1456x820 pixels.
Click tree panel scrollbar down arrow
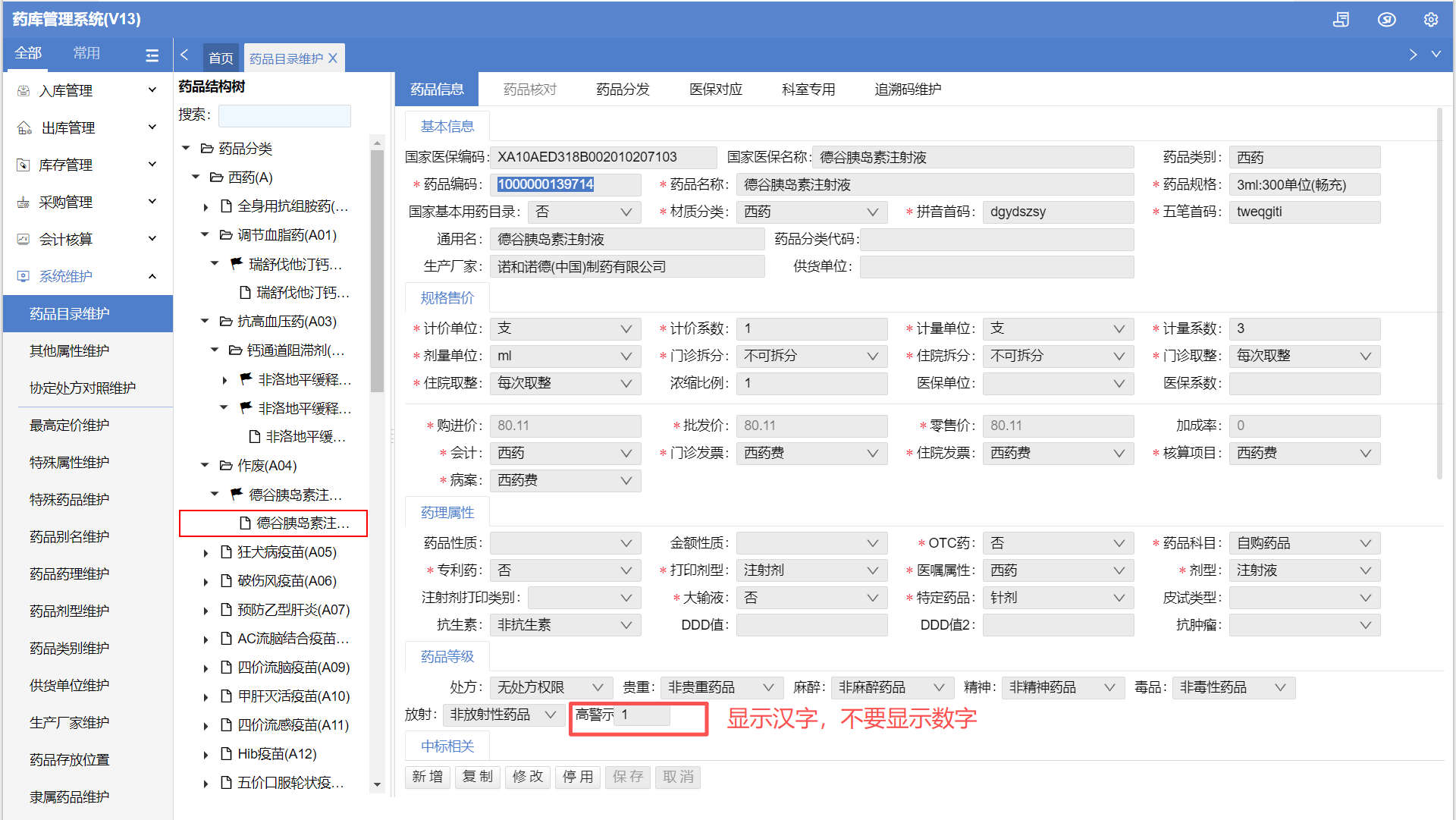coord(377,785)
